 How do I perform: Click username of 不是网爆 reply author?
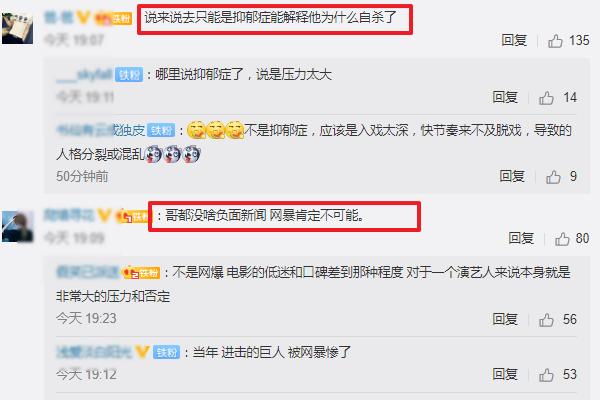click(x=88, y=273)
